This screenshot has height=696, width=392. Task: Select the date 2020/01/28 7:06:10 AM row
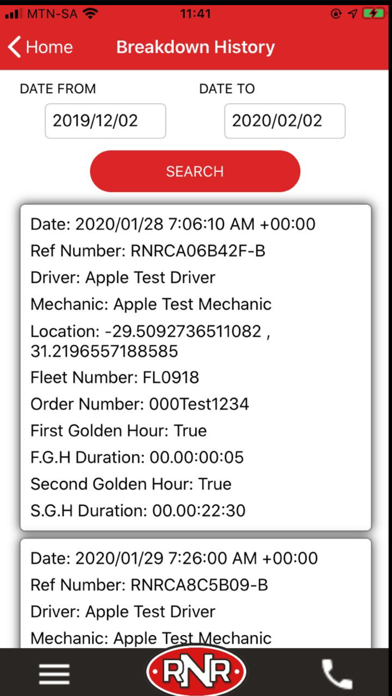click(173, 224)
